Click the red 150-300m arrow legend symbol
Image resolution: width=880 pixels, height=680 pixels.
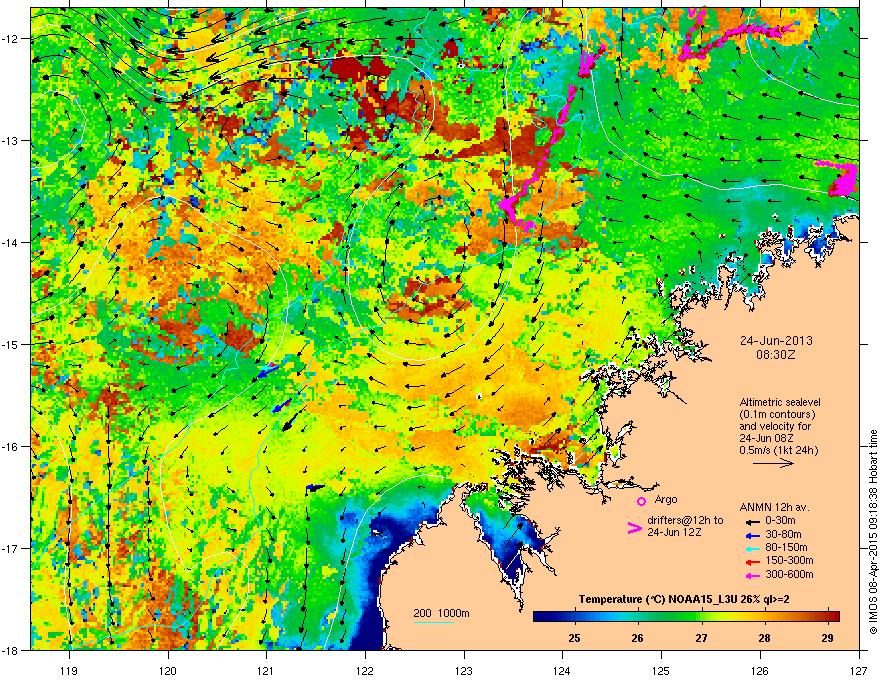click(751, 560)
